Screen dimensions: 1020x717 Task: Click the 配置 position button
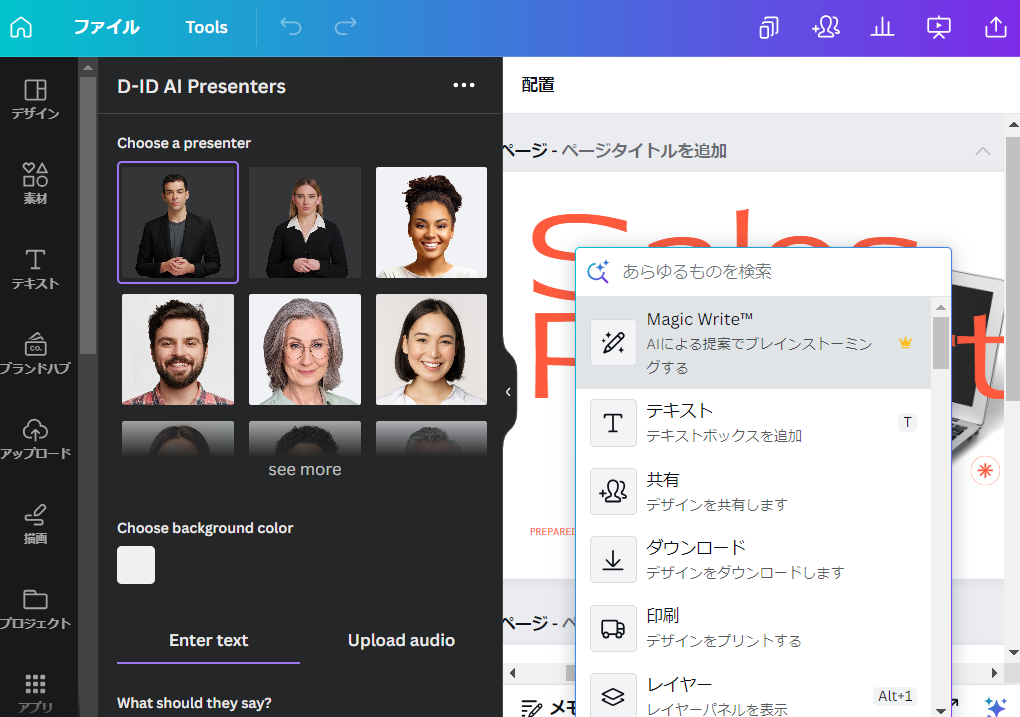tap(538, 85)
